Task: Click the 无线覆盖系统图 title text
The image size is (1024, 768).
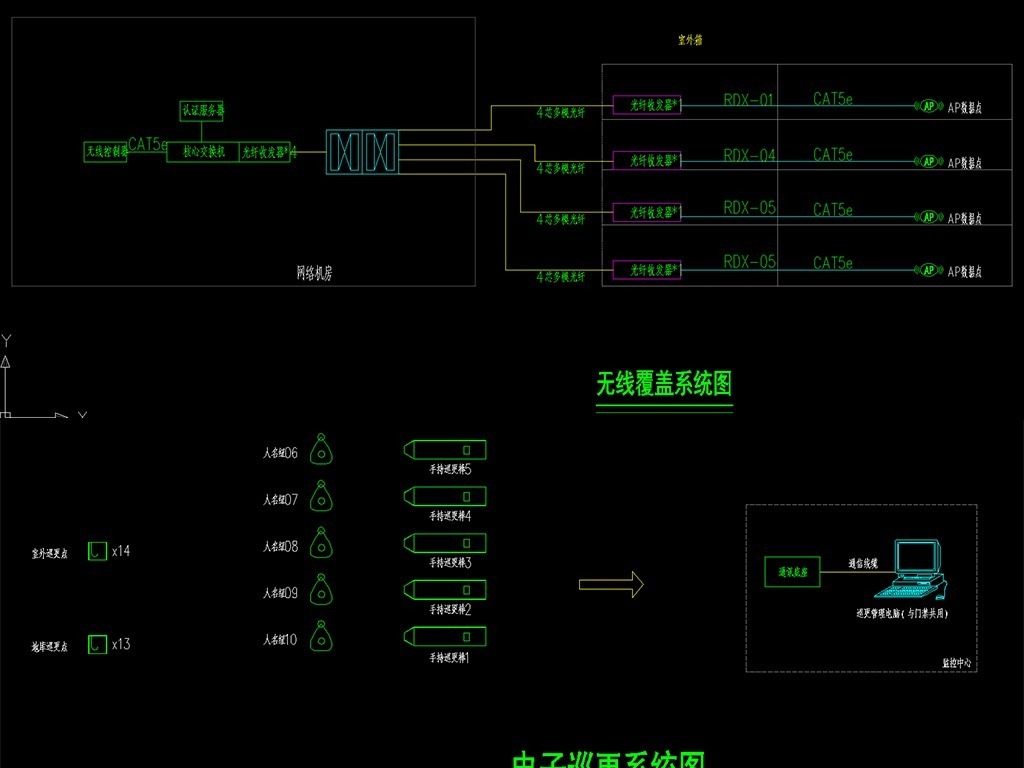Action: (664, 384)
